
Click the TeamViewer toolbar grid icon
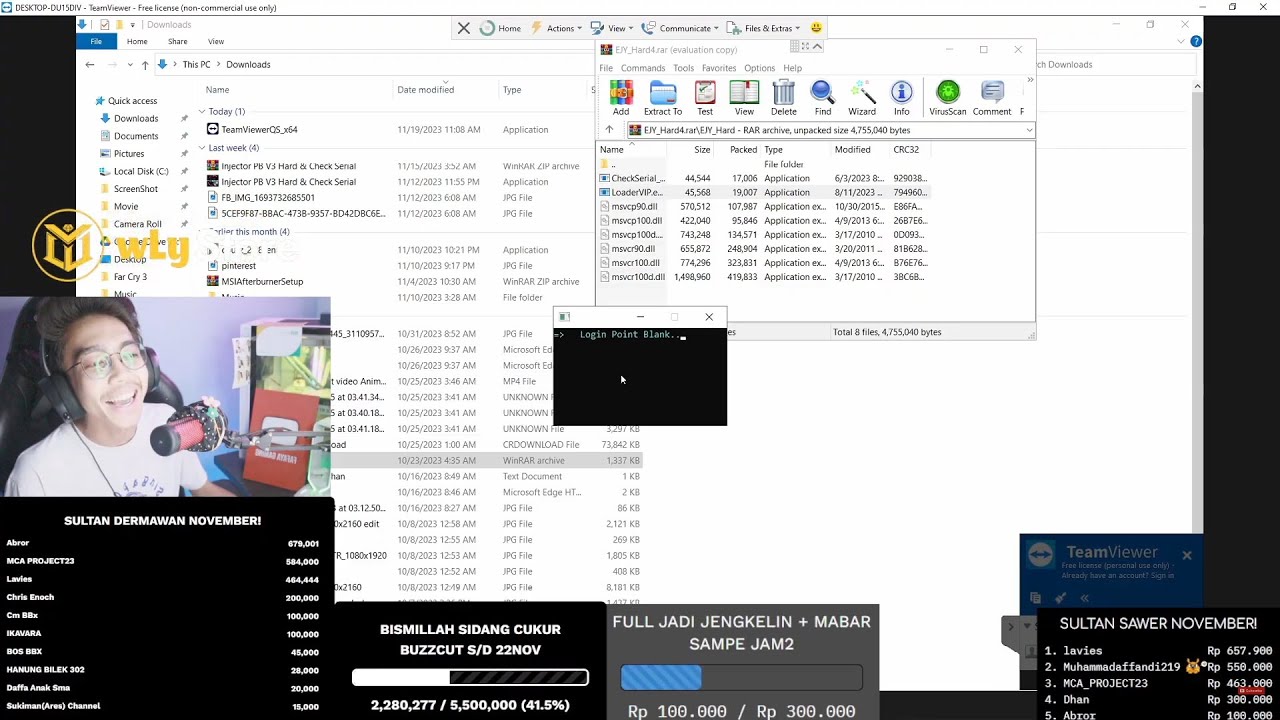click(797, 46)
